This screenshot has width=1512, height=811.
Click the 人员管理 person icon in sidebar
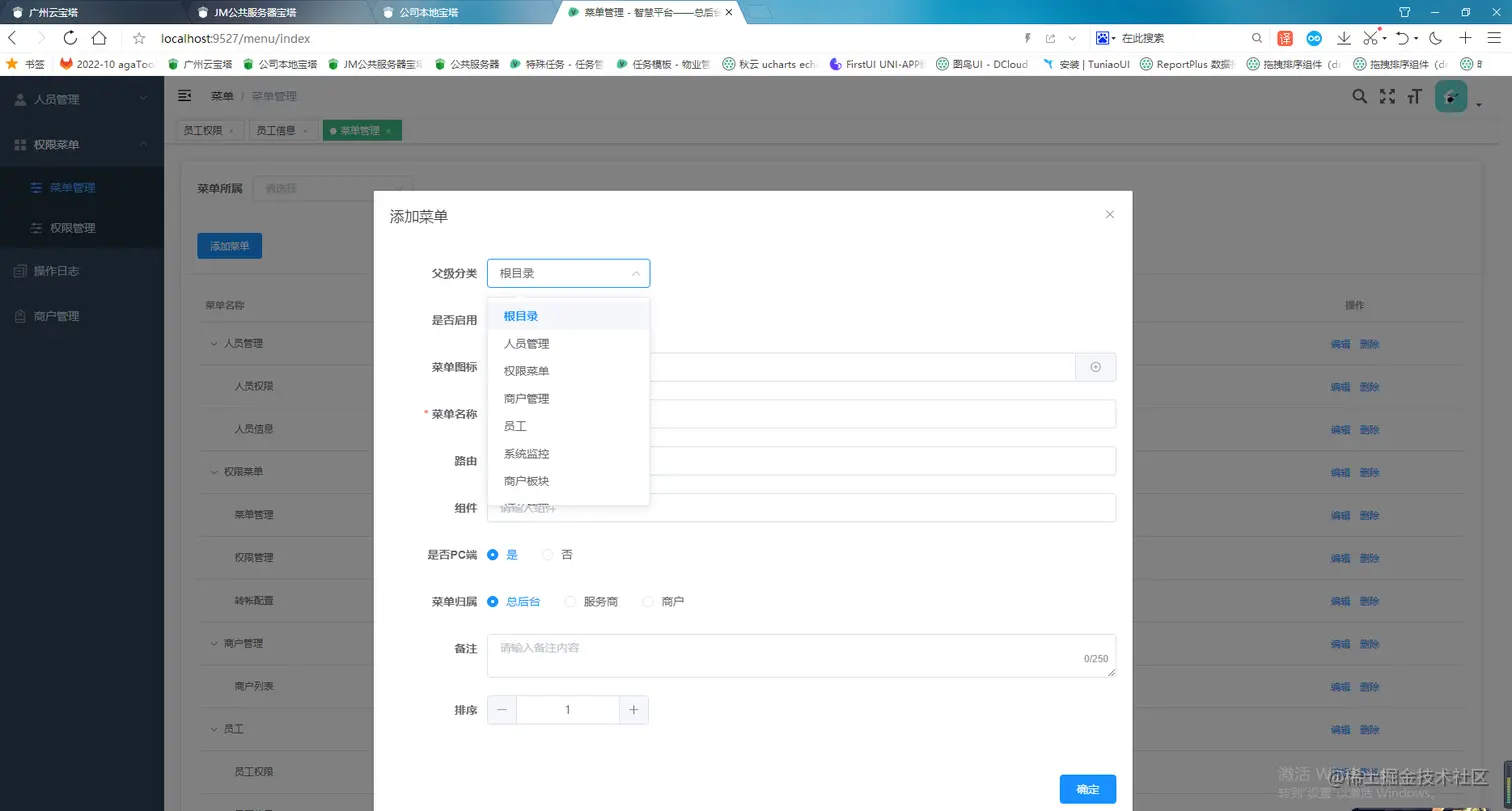[22, 98]
